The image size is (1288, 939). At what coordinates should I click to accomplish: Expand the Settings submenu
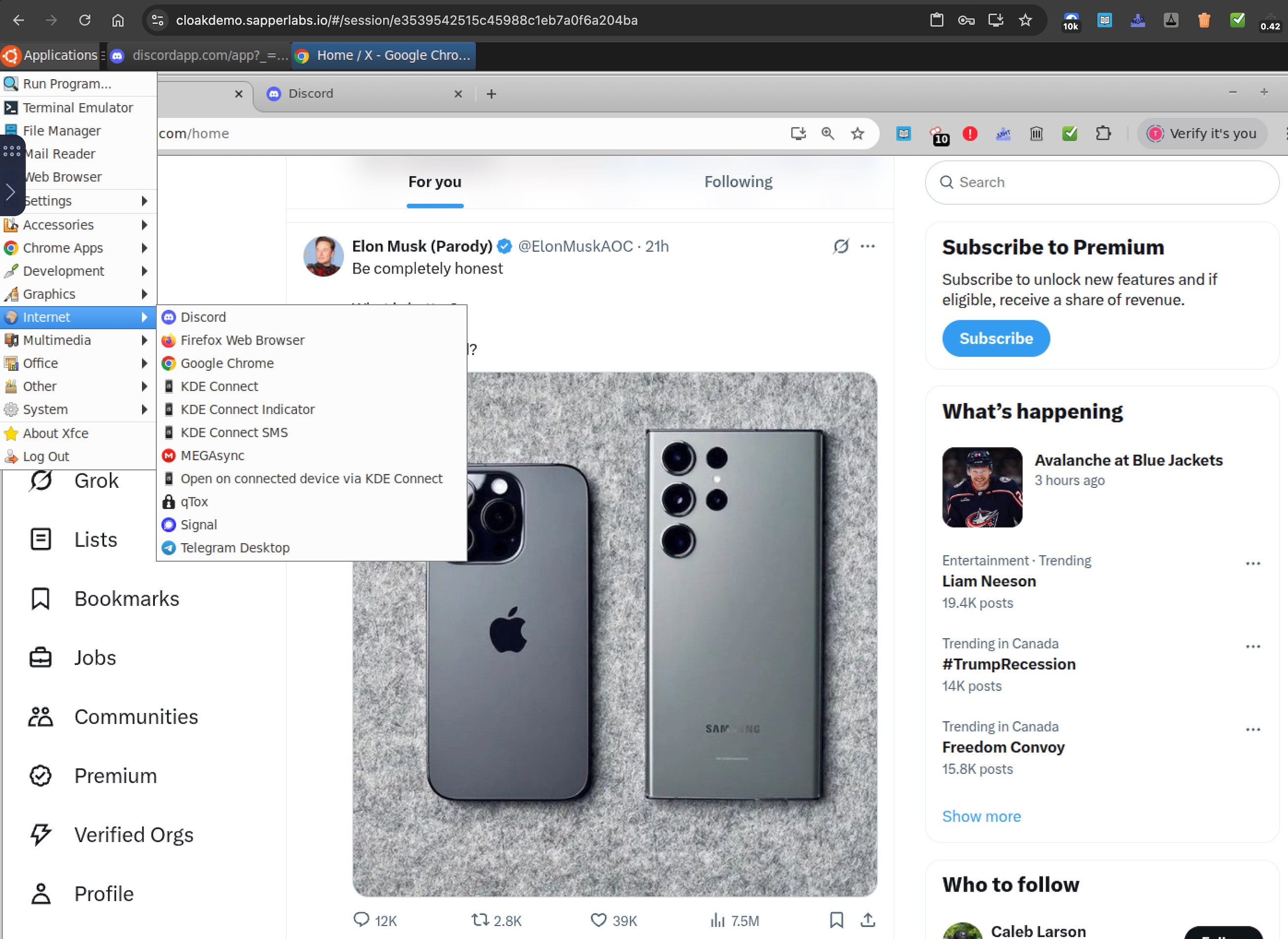point(78,201)
